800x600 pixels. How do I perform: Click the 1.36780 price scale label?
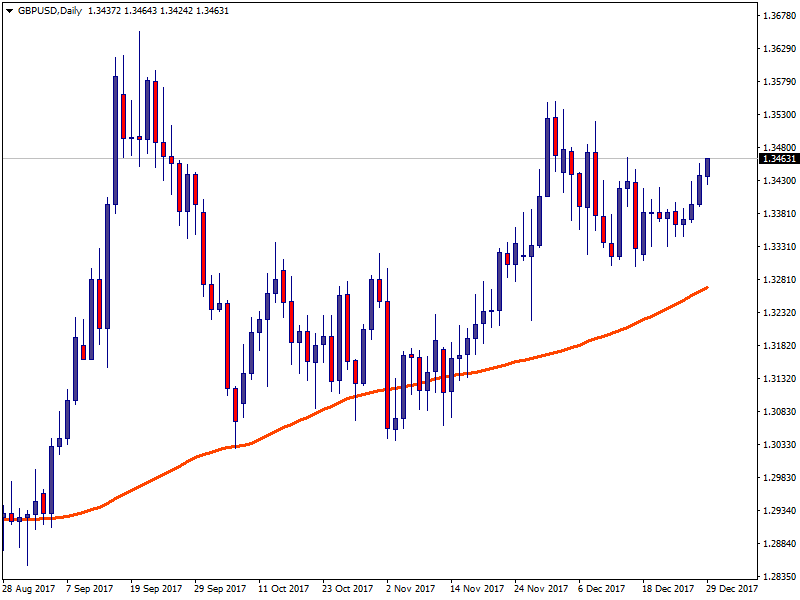(x=777, y=16)
